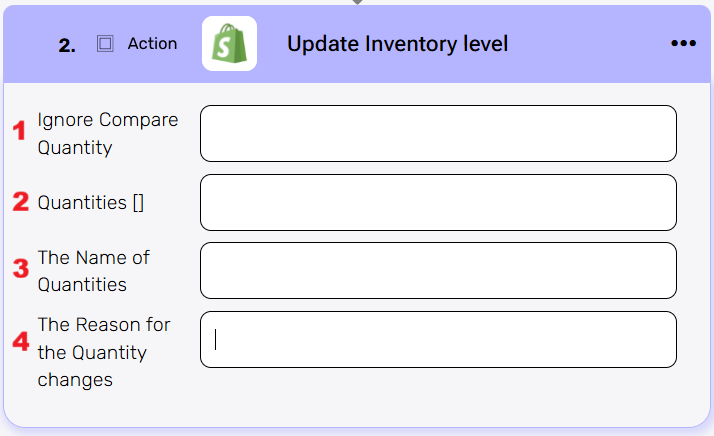Click the Action label in header
714x436 pixels.
(152, 44)
